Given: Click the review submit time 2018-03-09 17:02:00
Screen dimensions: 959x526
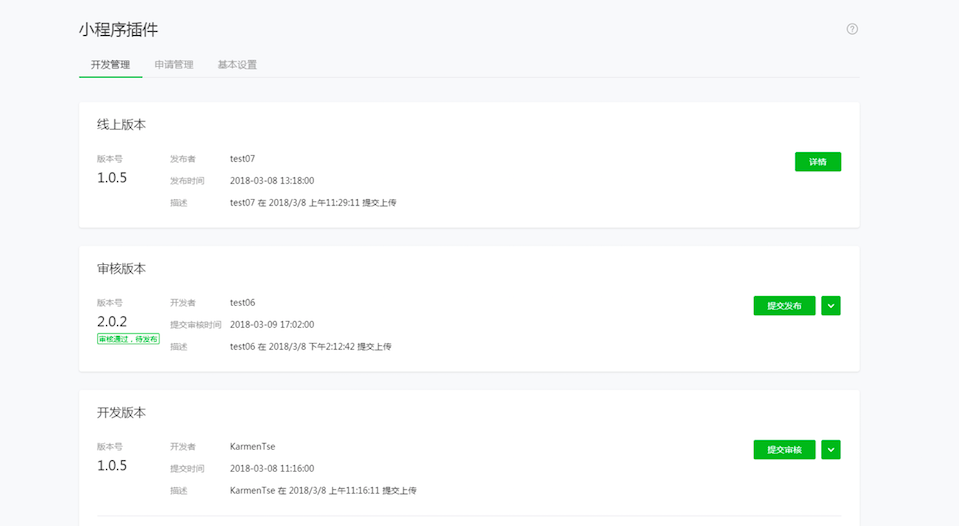Looking at the screenshot, I should coord(272,325).
